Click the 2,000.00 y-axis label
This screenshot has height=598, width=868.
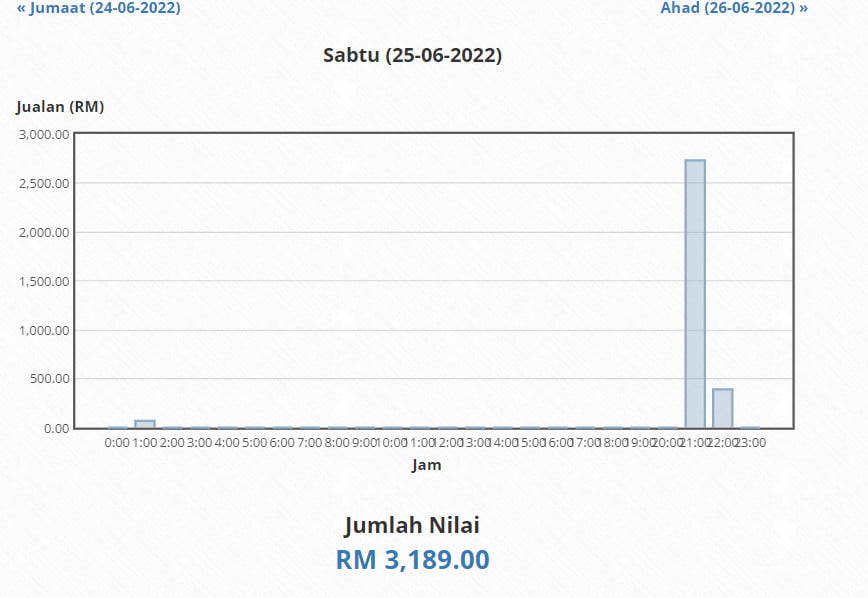(44, 233)
